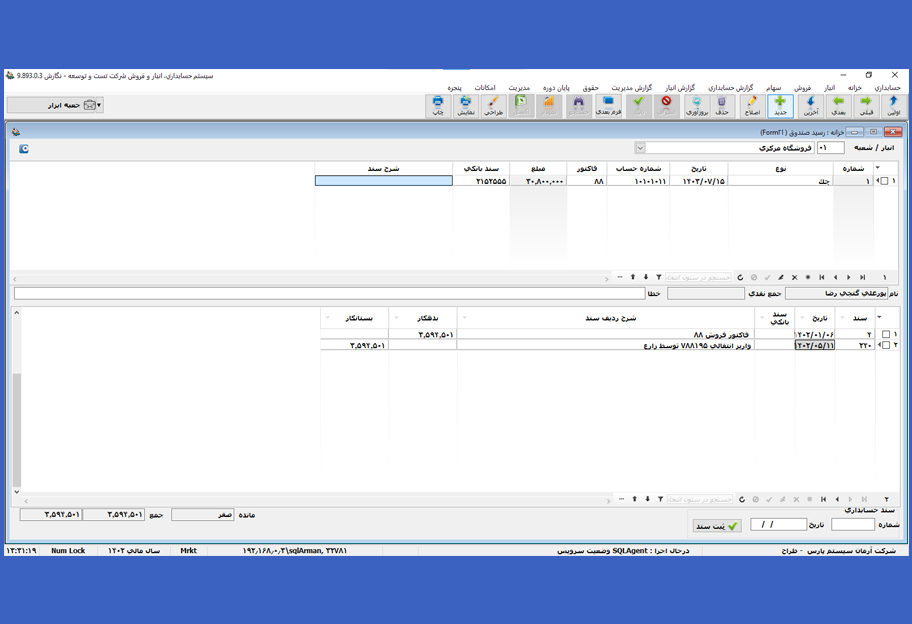This screenshot has width=912, height=624.
Task: Click the حذف (Delete) trash toolbar icon
Action: 722,106
